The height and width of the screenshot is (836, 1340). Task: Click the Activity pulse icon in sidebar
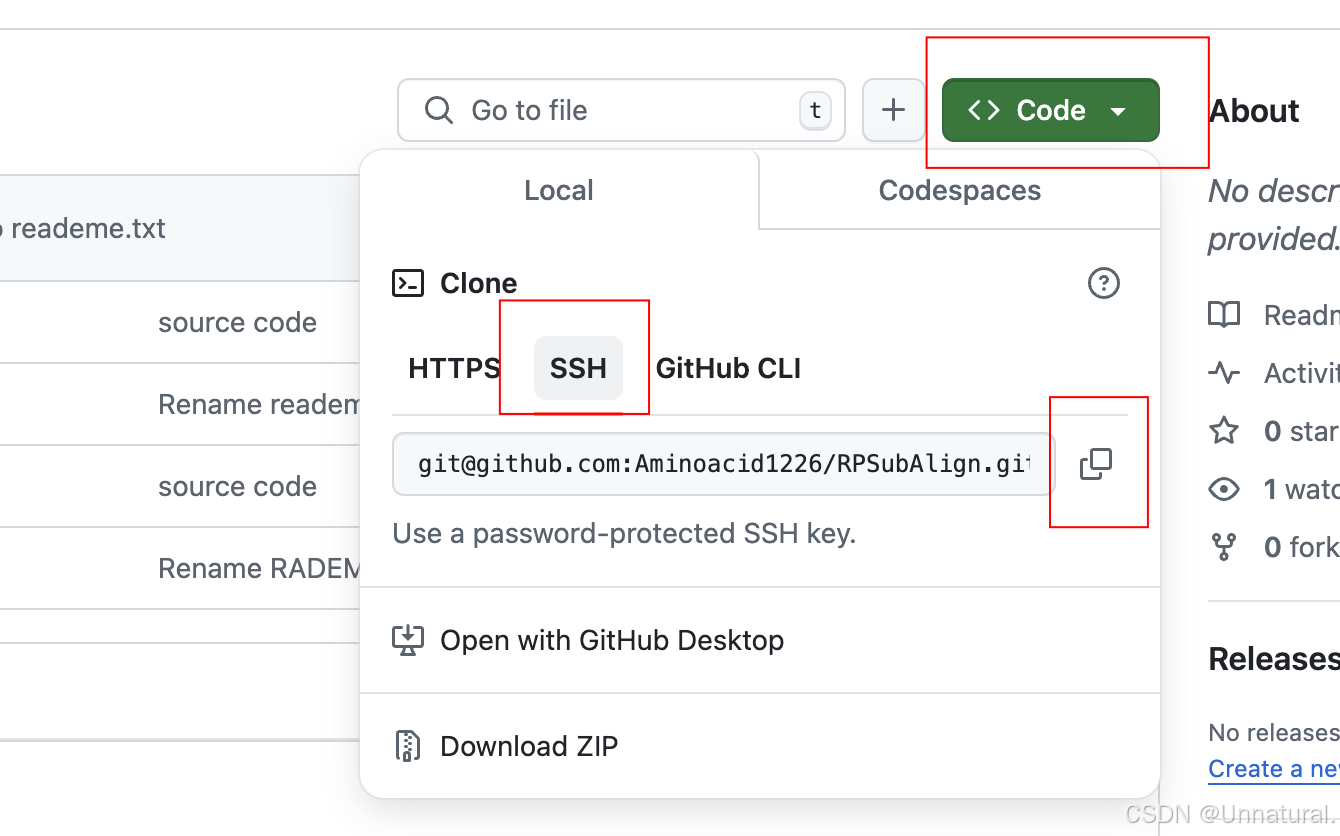click(x=1224, y=373)
